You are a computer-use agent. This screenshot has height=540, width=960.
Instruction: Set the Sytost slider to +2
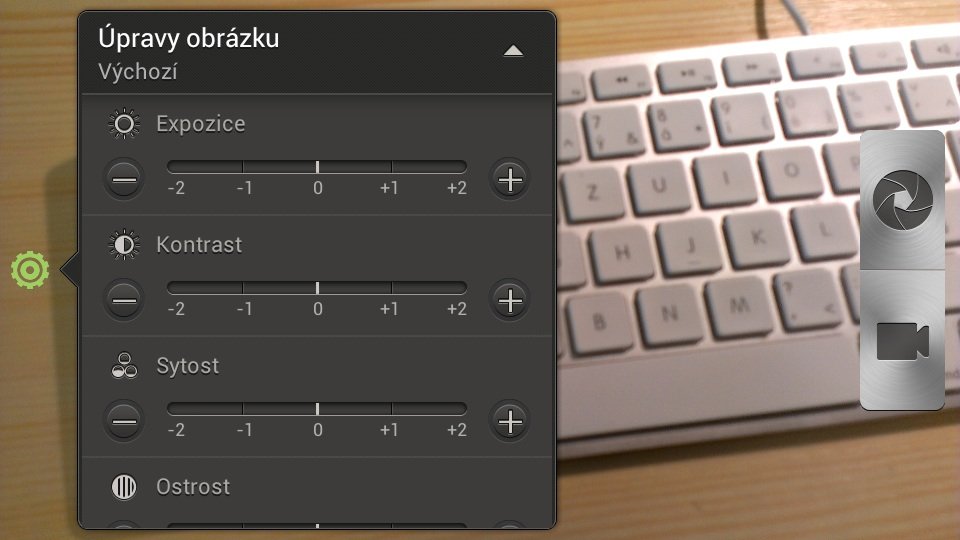tap(463, 408)
